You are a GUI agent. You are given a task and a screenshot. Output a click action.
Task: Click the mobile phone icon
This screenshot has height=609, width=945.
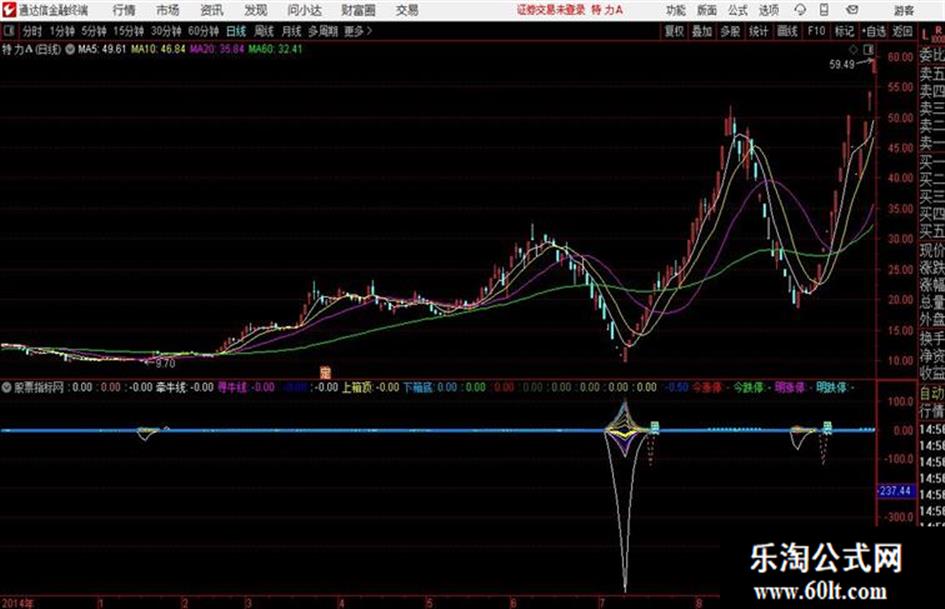click(824, 10)
